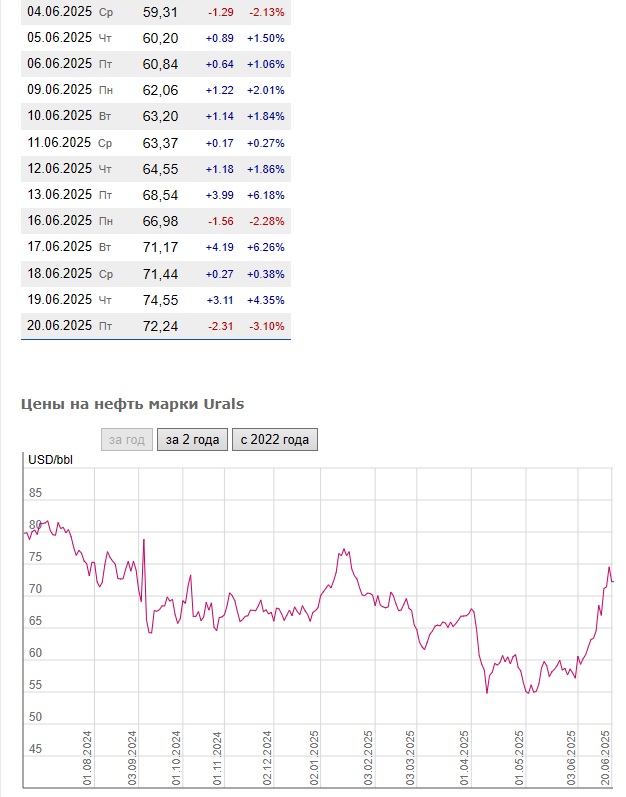Image resolution: width=626 pixels, height=797 pixels.
Task: Click the 19.06.2025 date cell
Action: click(59, 299)
